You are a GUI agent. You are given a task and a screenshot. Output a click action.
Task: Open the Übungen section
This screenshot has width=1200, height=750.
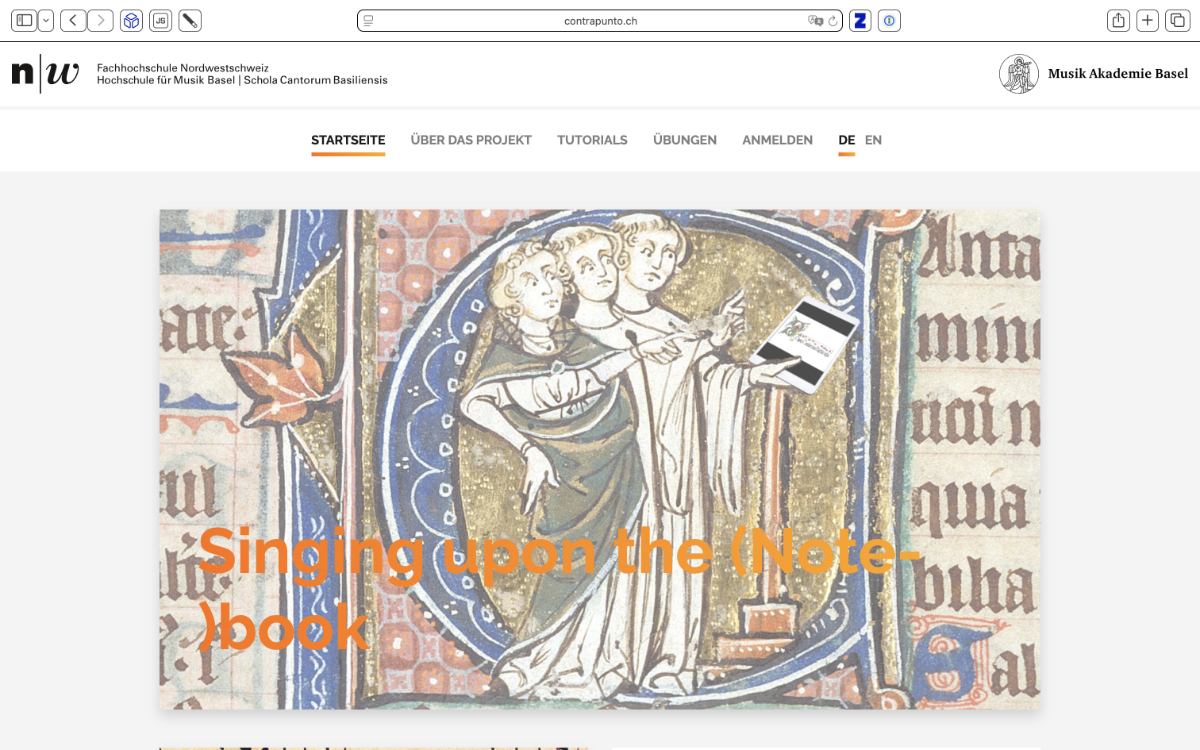684,140
